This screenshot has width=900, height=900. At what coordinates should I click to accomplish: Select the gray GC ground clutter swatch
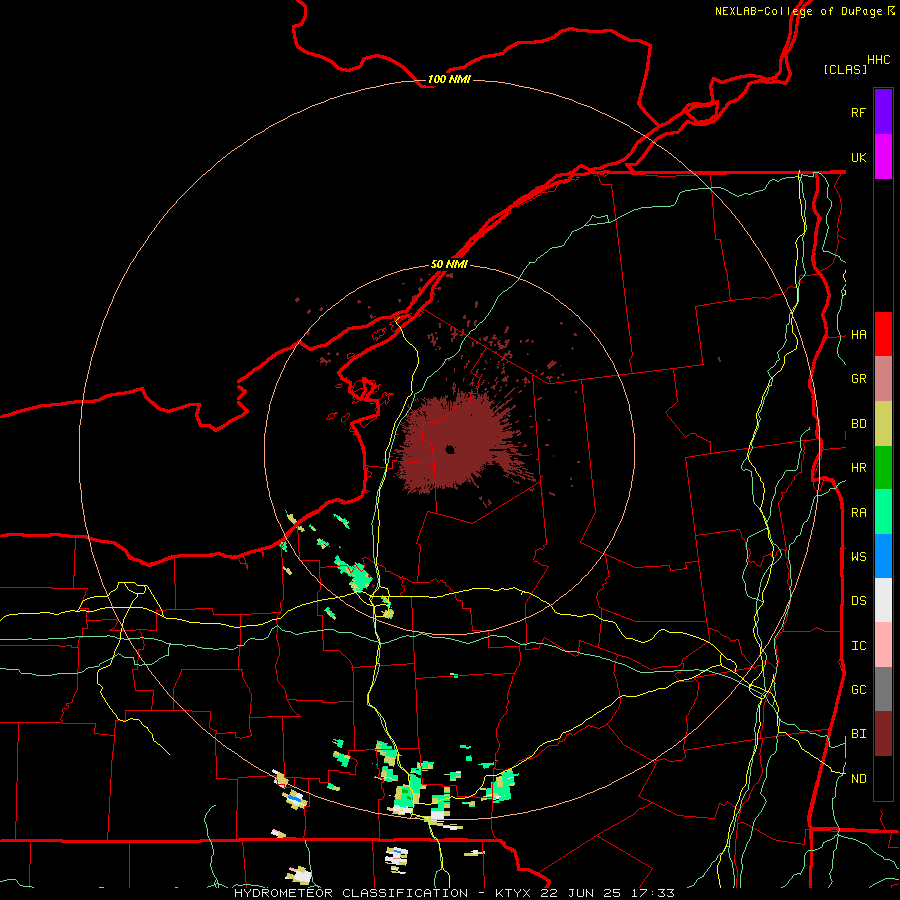click(x=883, y=689)
